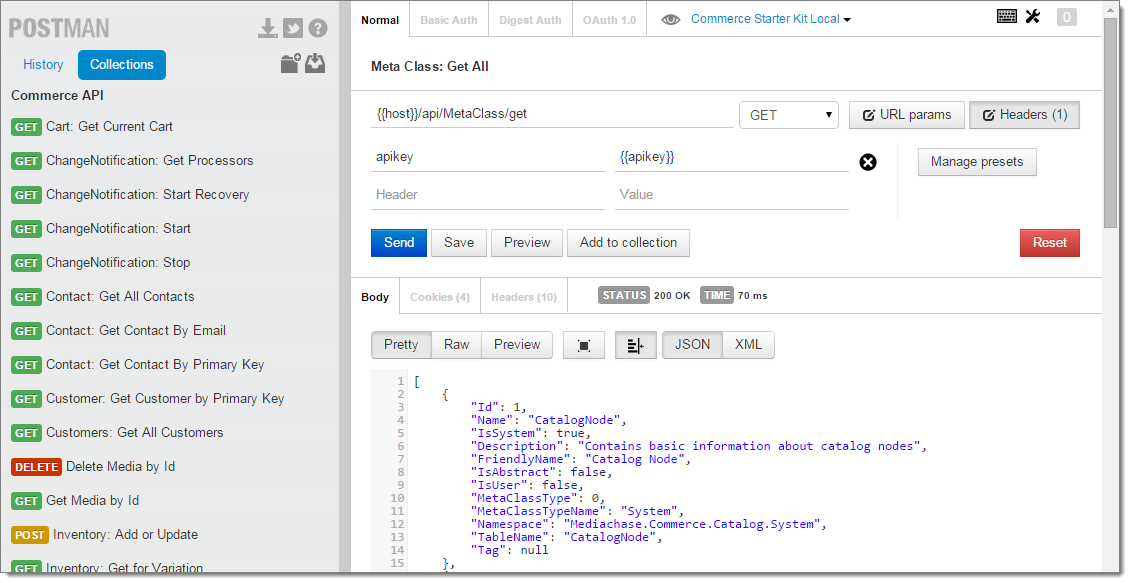The height and width of the screenshot is (583, 1130).
Task: Click the fullscreen response icon
Action: pyautogui.click(x=584, y=346)
